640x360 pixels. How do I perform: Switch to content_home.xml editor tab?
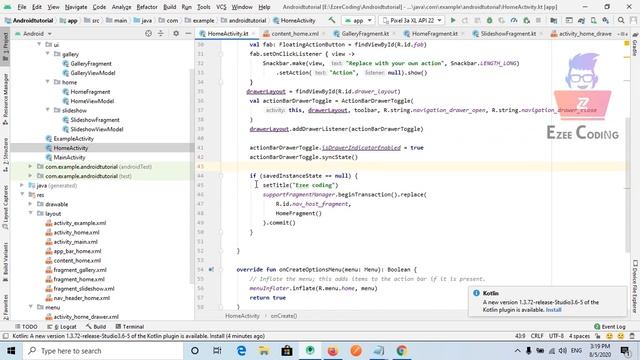[294, 33]
